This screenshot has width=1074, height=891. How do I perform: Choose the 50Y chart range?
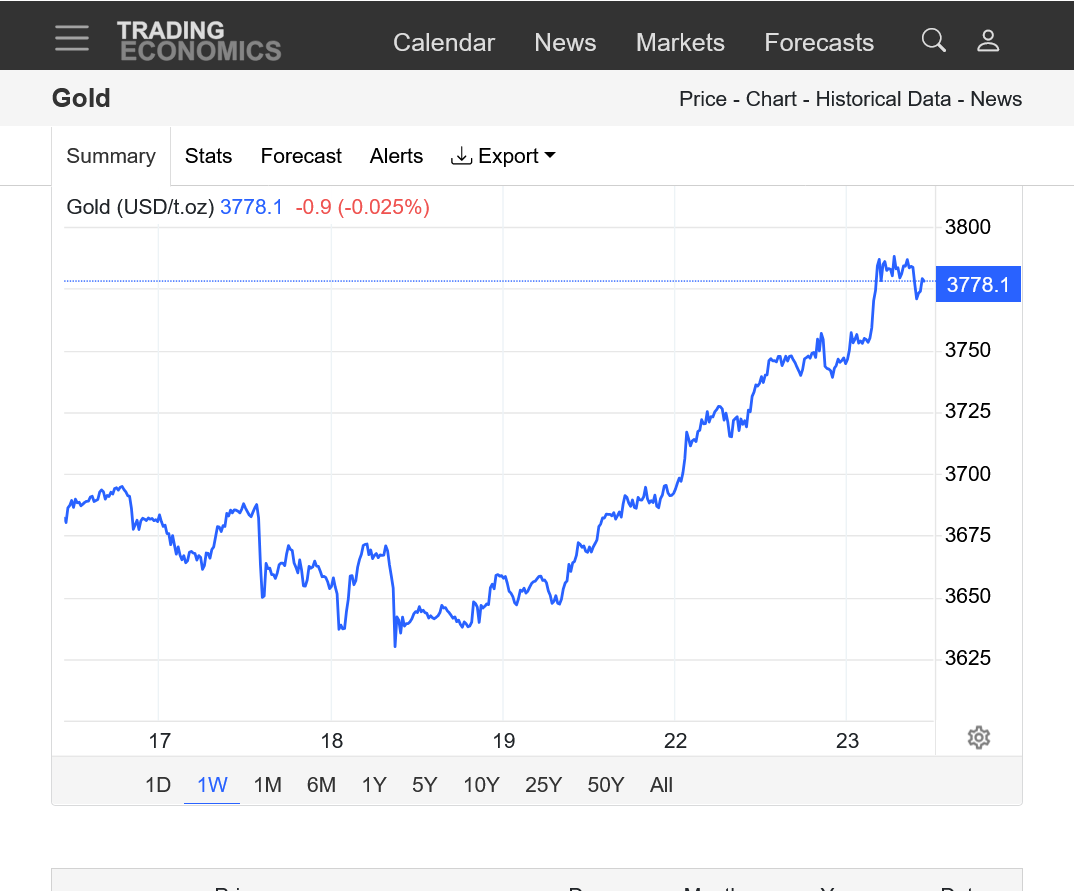(605, 785)
